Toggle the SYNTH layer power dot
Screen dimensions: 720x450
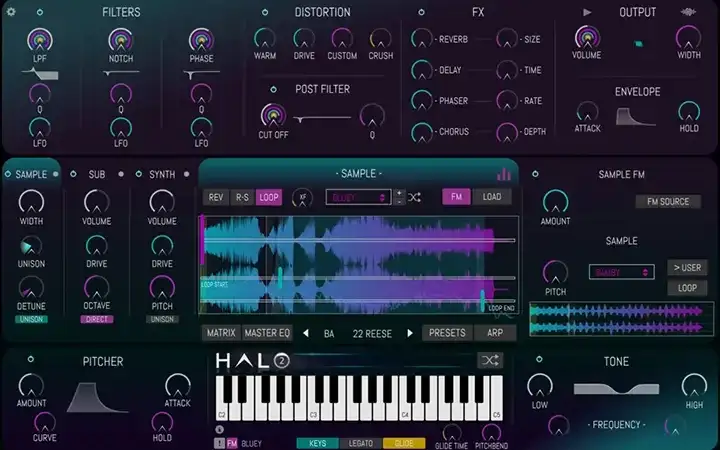point(139,174)
